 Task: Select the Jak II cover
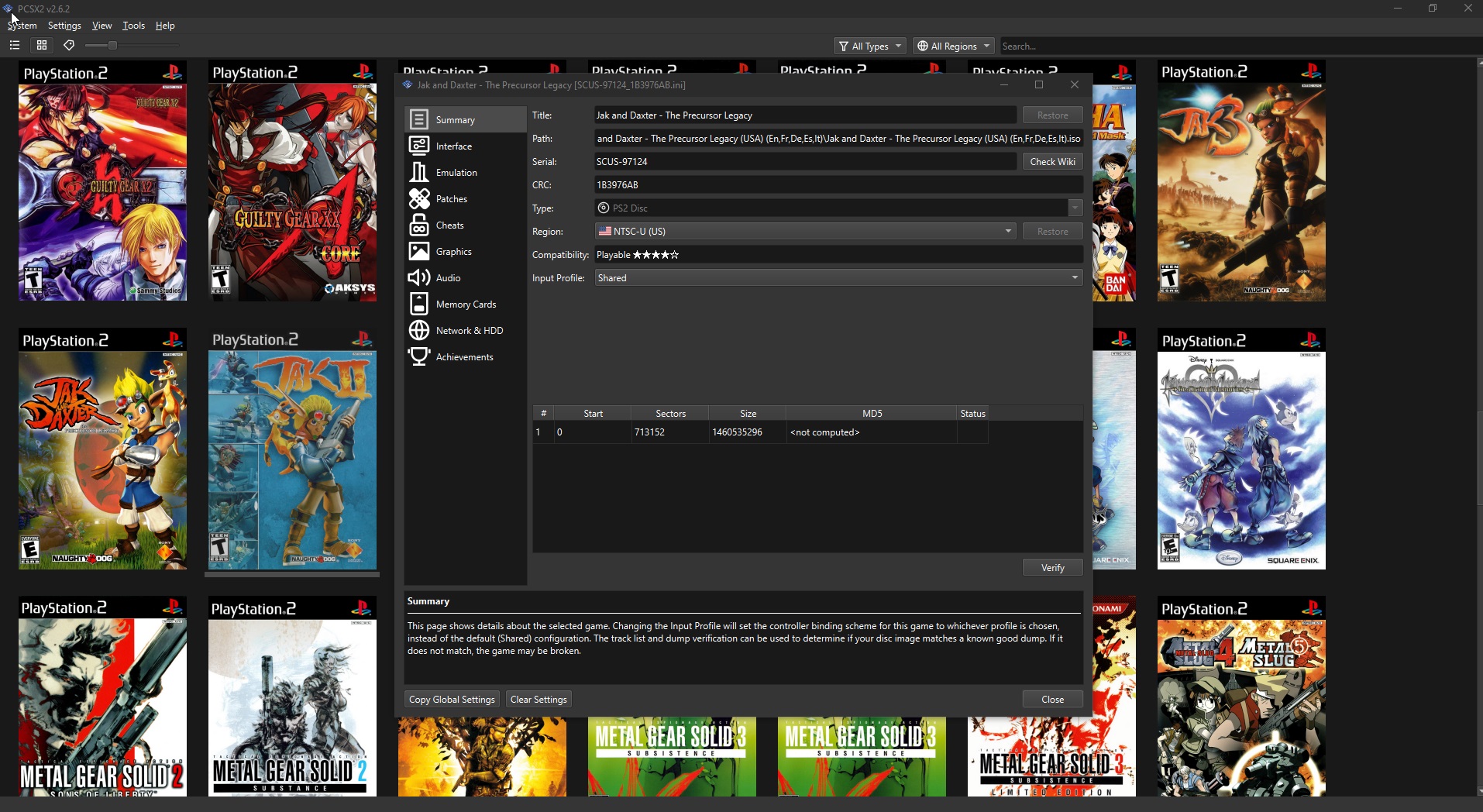coord(292,449)
